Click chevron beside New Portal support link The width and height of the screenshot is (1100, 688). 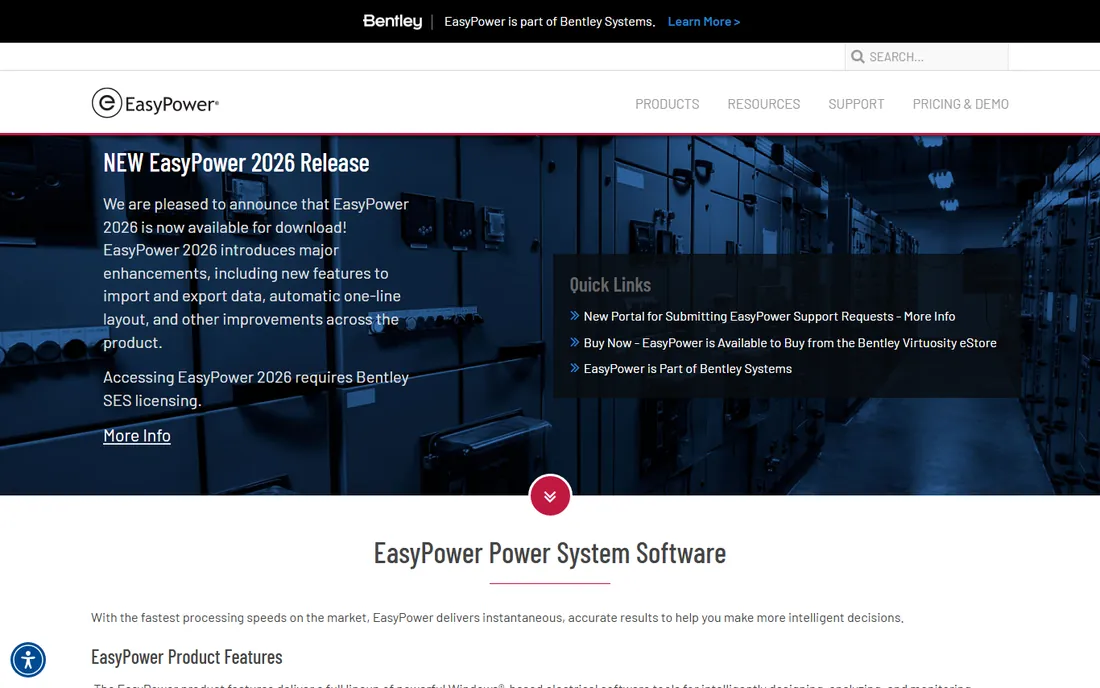tap(575, 316)
